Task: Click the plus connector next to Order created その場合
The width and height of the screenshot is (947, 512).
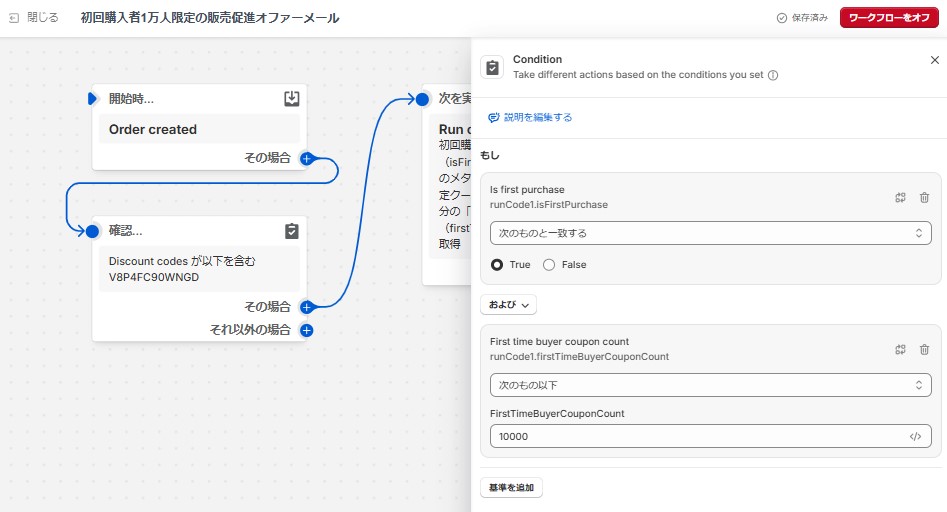Action: click(x=307, y=159)
